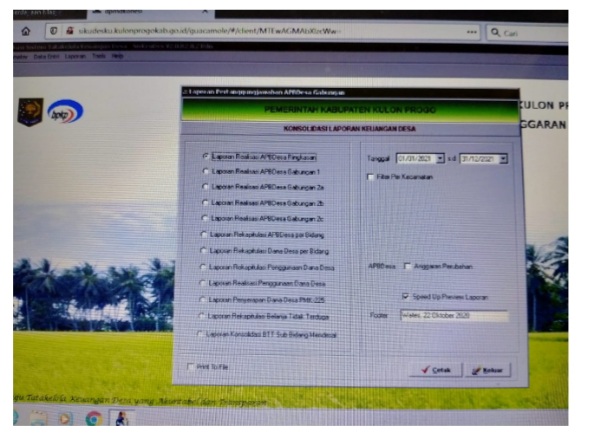Image resolution: width=592 pixels, height=444 pixels.
Task: Open the Laporan menu
Action: point(75,56)
